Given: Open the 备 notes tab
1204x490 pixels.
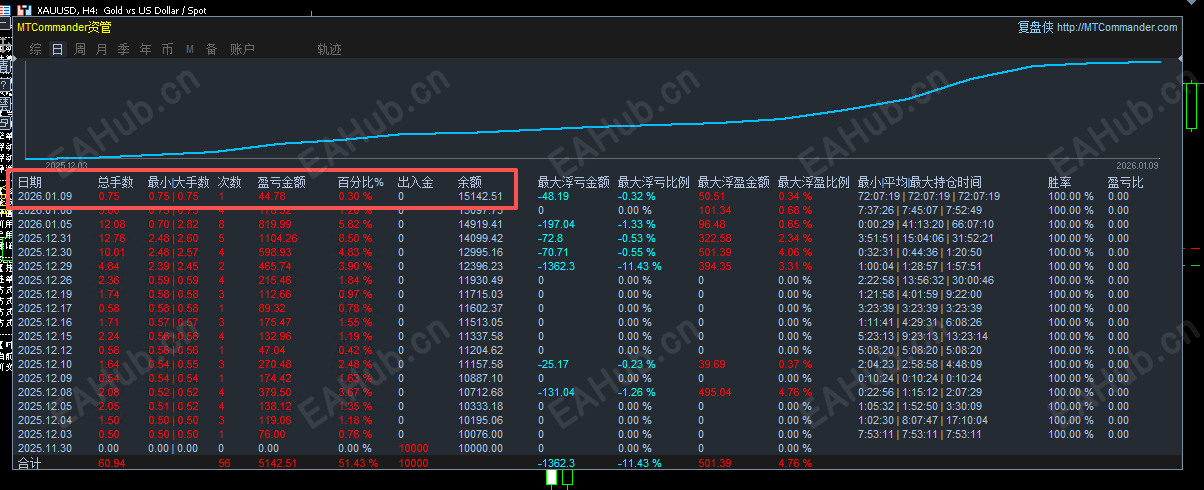Looking at the screenshot, I should [x=212, y=49].
